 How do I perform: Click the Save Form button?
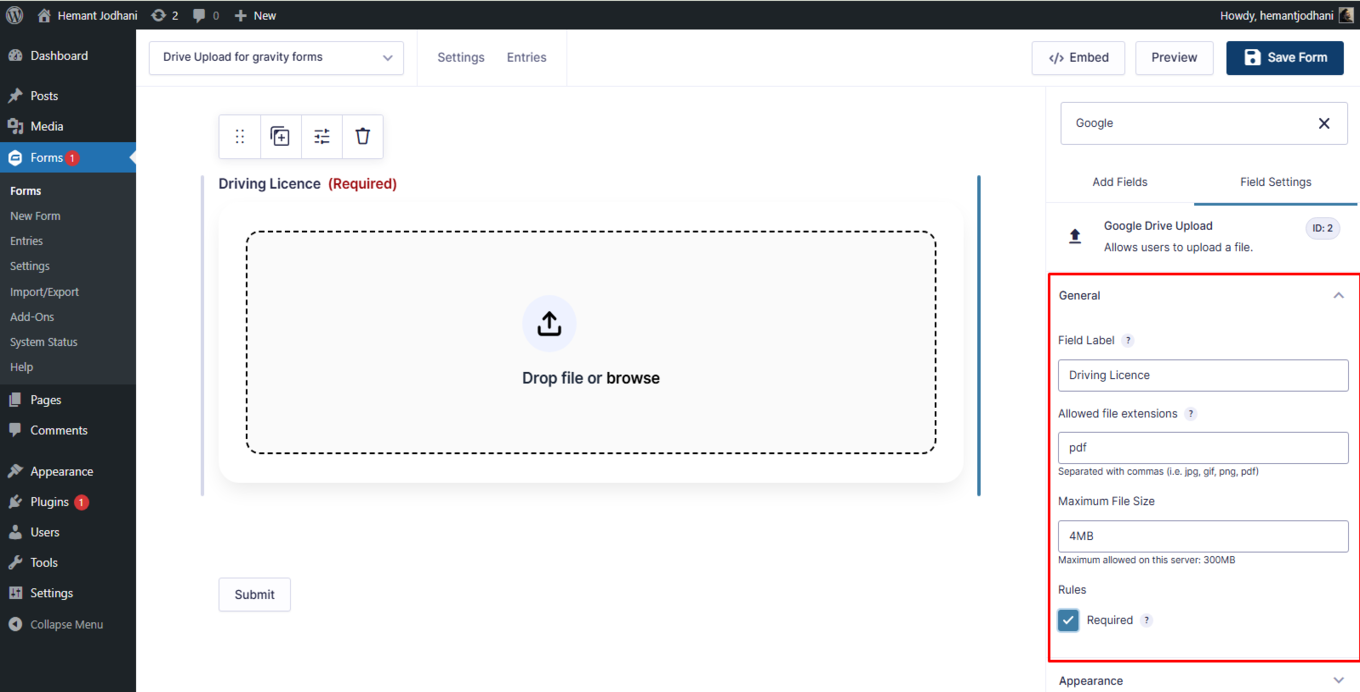[1285, 57]
